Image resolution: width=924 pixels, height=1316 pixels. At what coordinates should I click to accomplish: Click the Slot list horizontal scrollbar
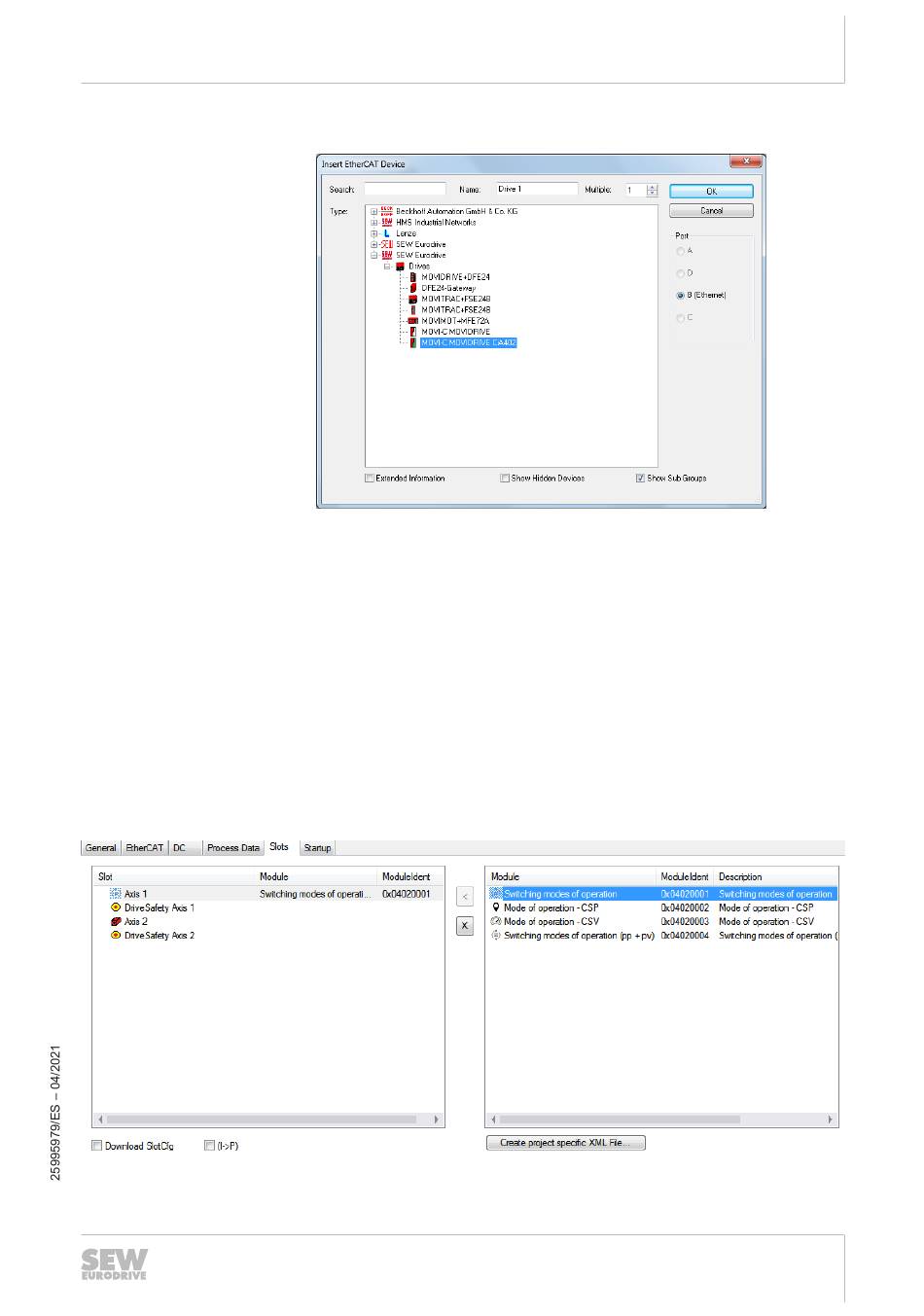tap(267, 1120)
